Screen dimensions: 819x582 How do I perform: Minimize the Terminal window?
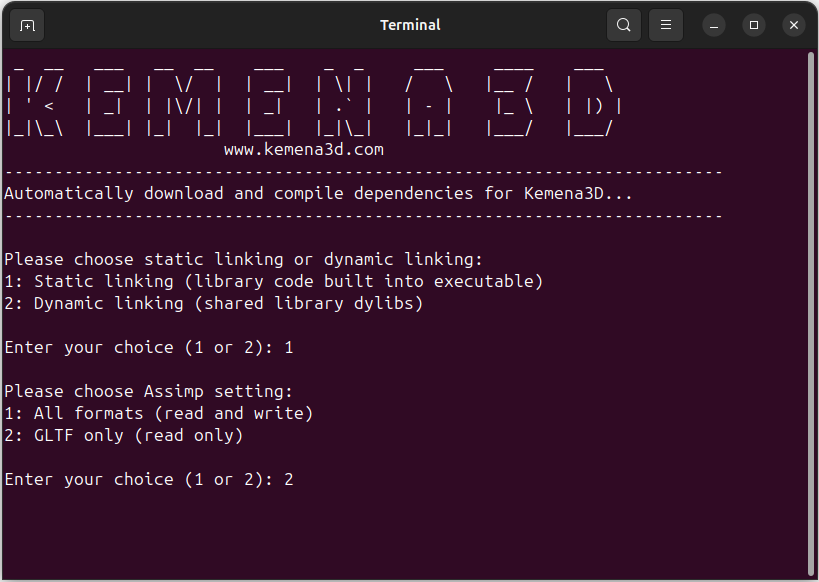point(713,25)
